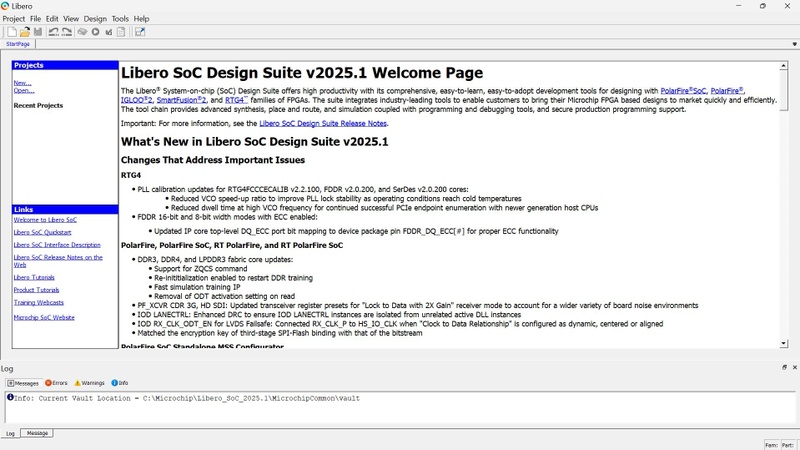Viewport: 800px width, 450px height.
Task: Click the Log panel title
Action: (x=7, y=368)
